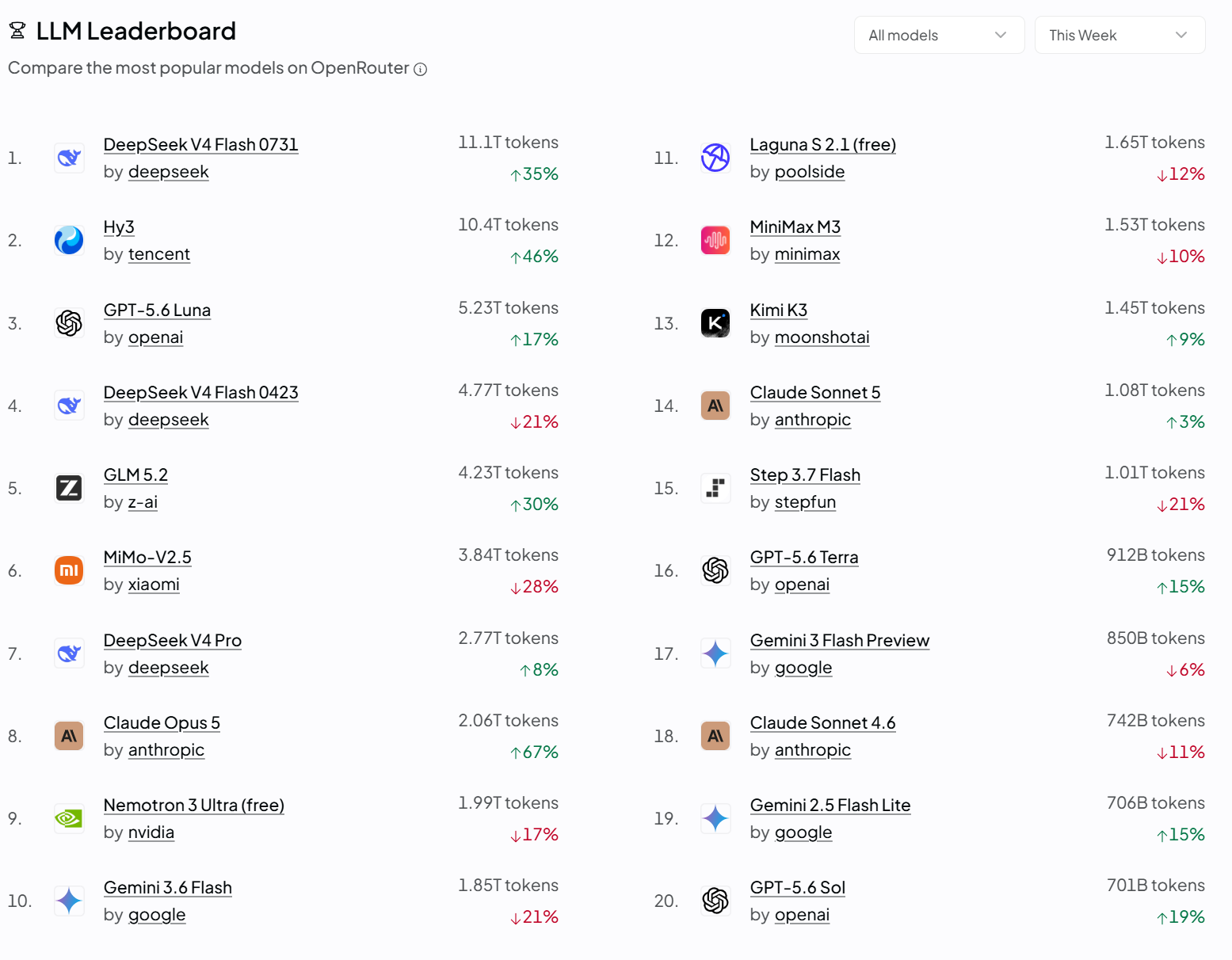Click the Tencent Hy3 model icon
Screen dimensions: 1232x960
[x=69, y=240]
